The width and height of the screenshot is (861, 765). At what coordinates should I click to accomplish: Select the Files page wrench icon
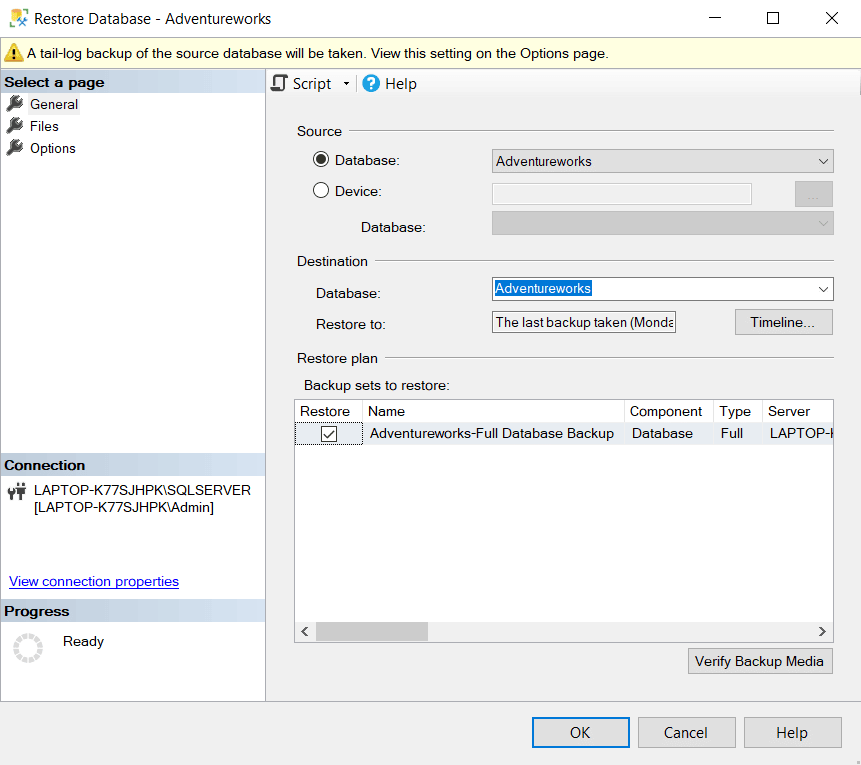(15, 126)
